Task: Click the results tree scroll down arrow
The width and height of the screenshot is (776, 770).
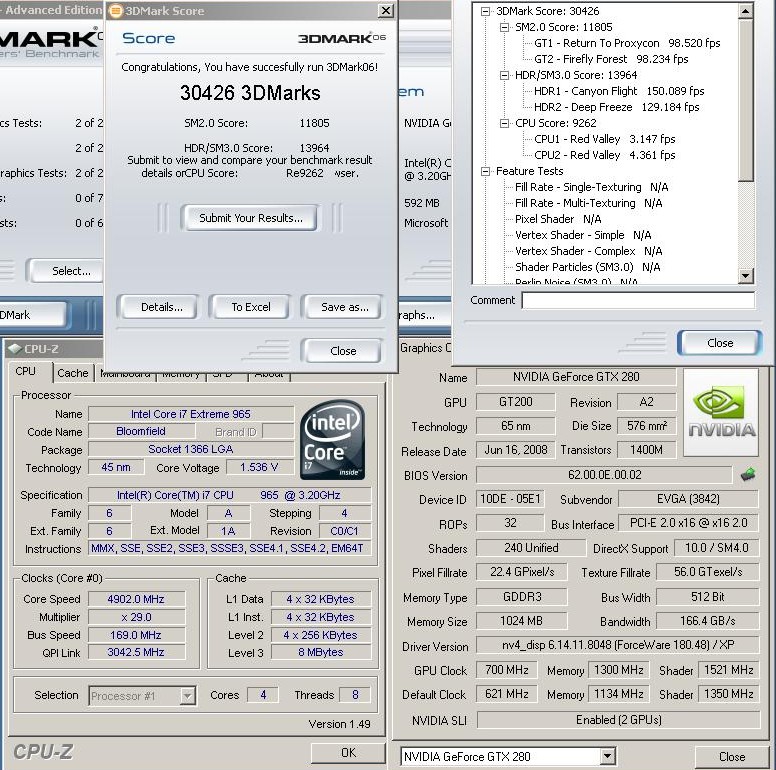Action: tap(745, 275)
